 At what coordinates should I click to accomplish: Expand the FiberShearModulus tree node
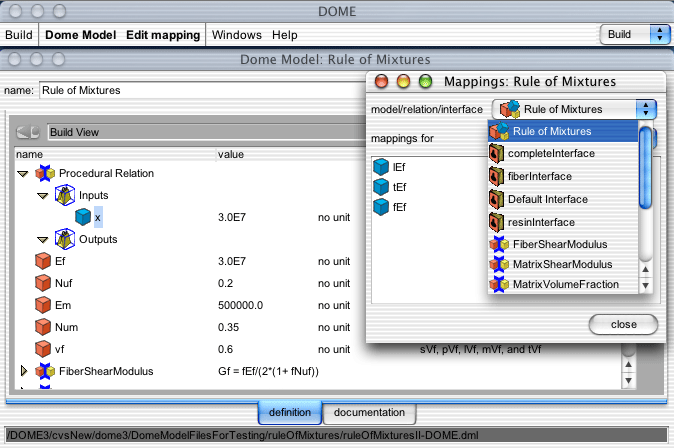(x=24, y=371)
